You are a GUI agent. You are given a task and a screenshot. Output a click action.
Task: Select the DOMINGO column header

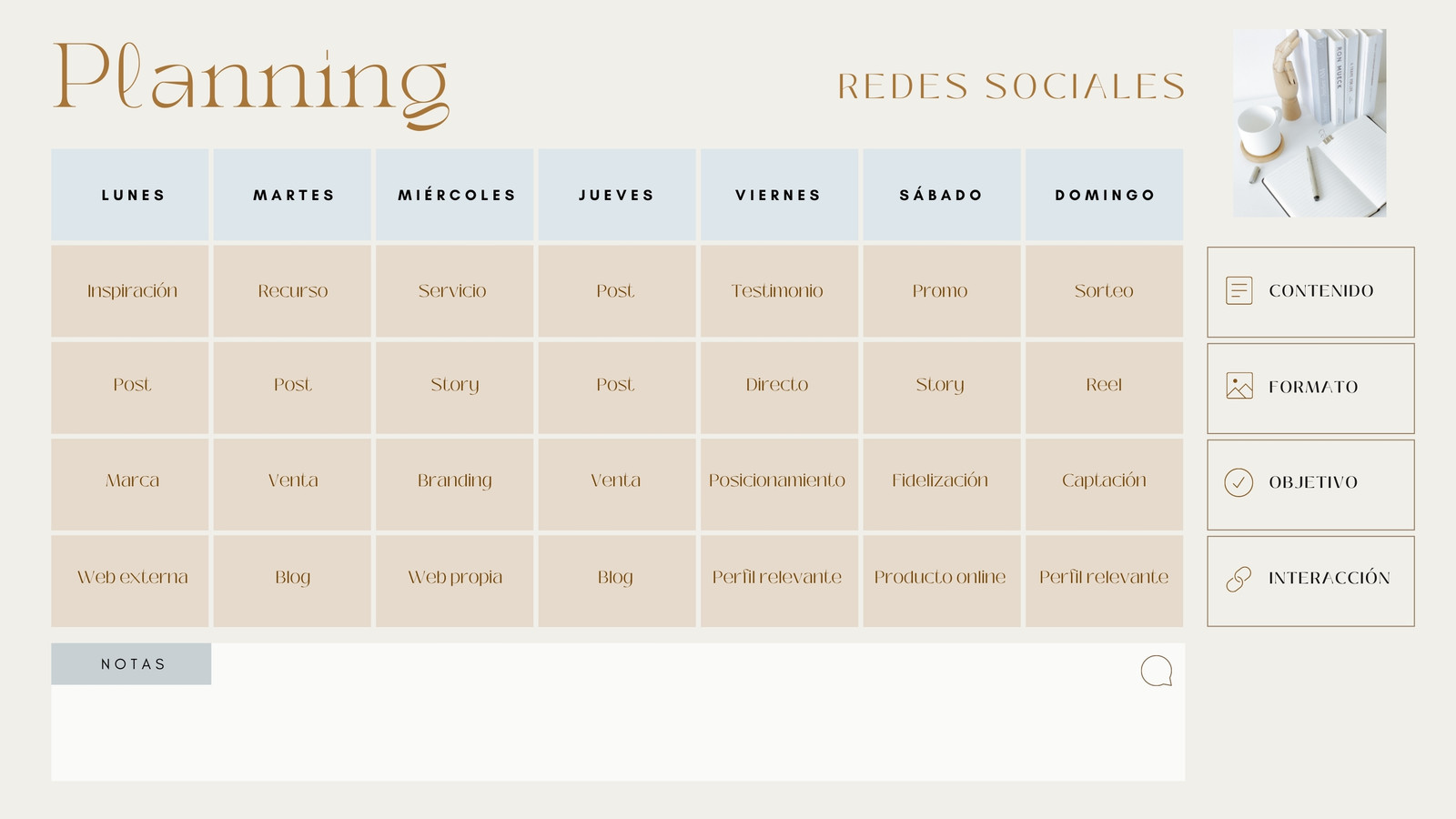tap(1105, 195)
